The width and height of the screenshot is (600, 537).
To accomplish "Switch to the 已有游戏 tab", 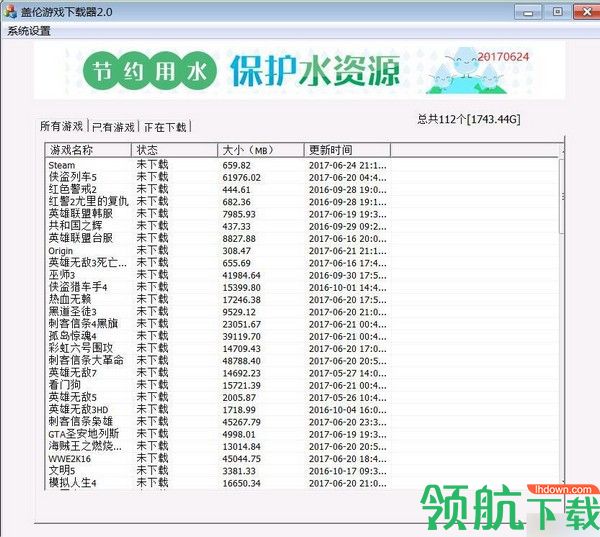I will coord(114,127).
